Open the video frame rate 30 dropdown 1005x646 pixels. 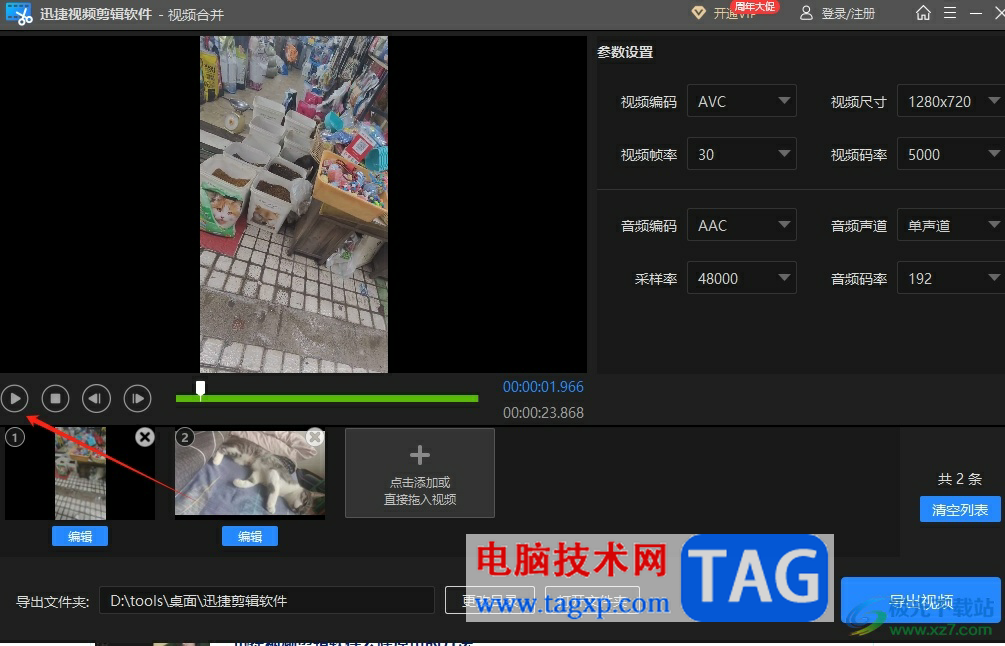coord(742,154)
